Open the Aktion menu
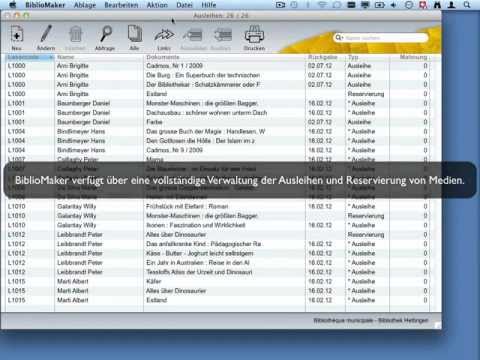The height and width of the screenshot is (360, 480). pos(157,5)
